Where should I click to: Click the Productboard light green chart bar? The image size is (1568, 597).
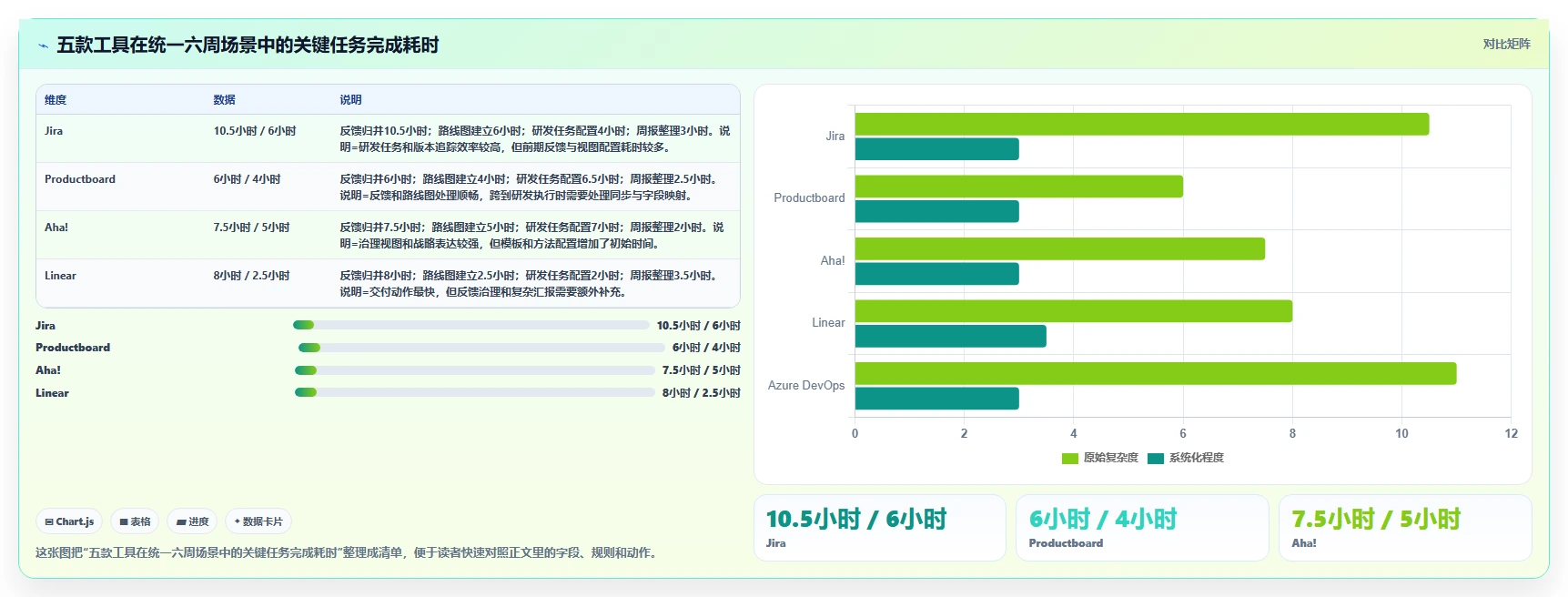click(x=1019, y=187)
